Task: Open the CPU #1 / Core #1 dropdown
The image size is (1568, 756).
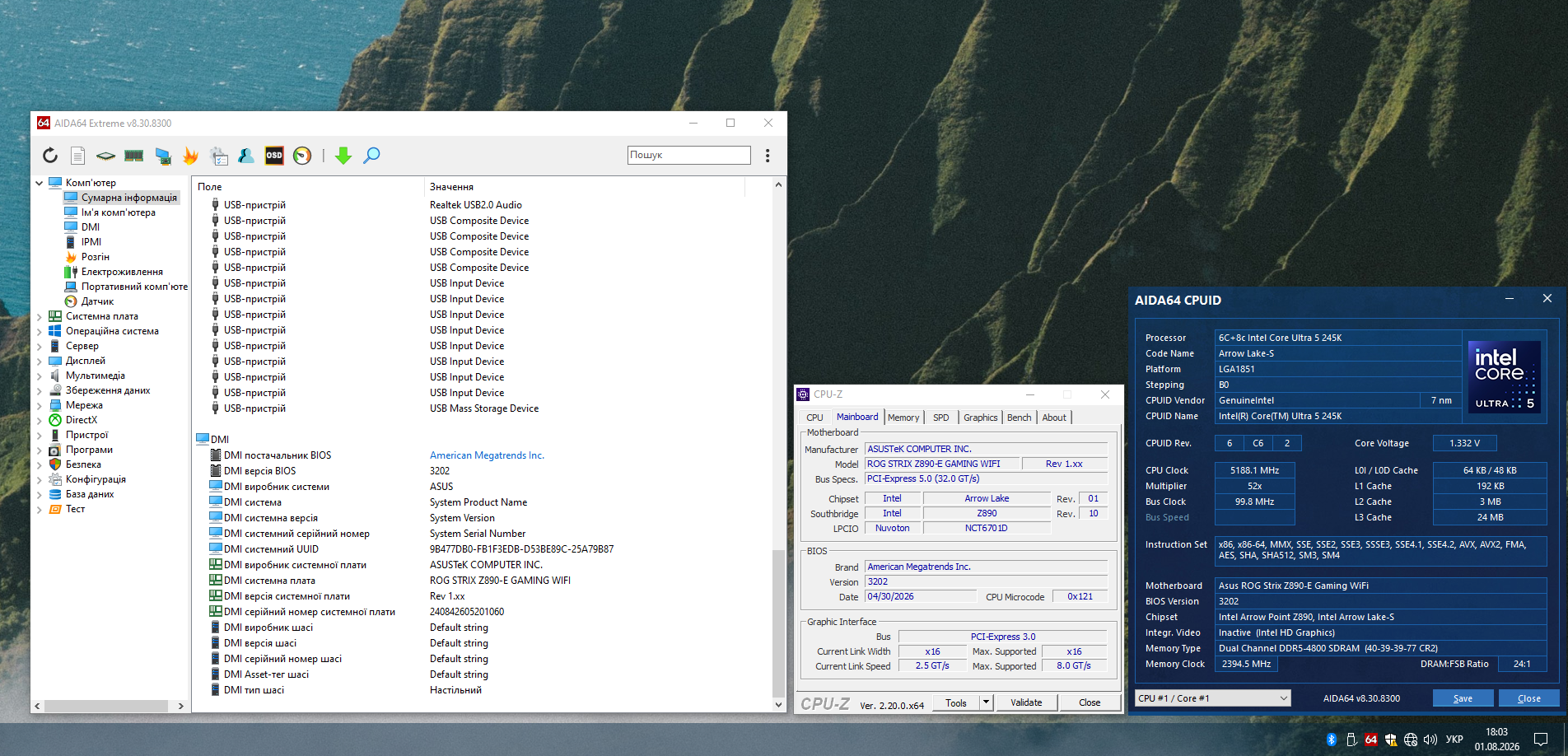Action: tap(1212, 698)
